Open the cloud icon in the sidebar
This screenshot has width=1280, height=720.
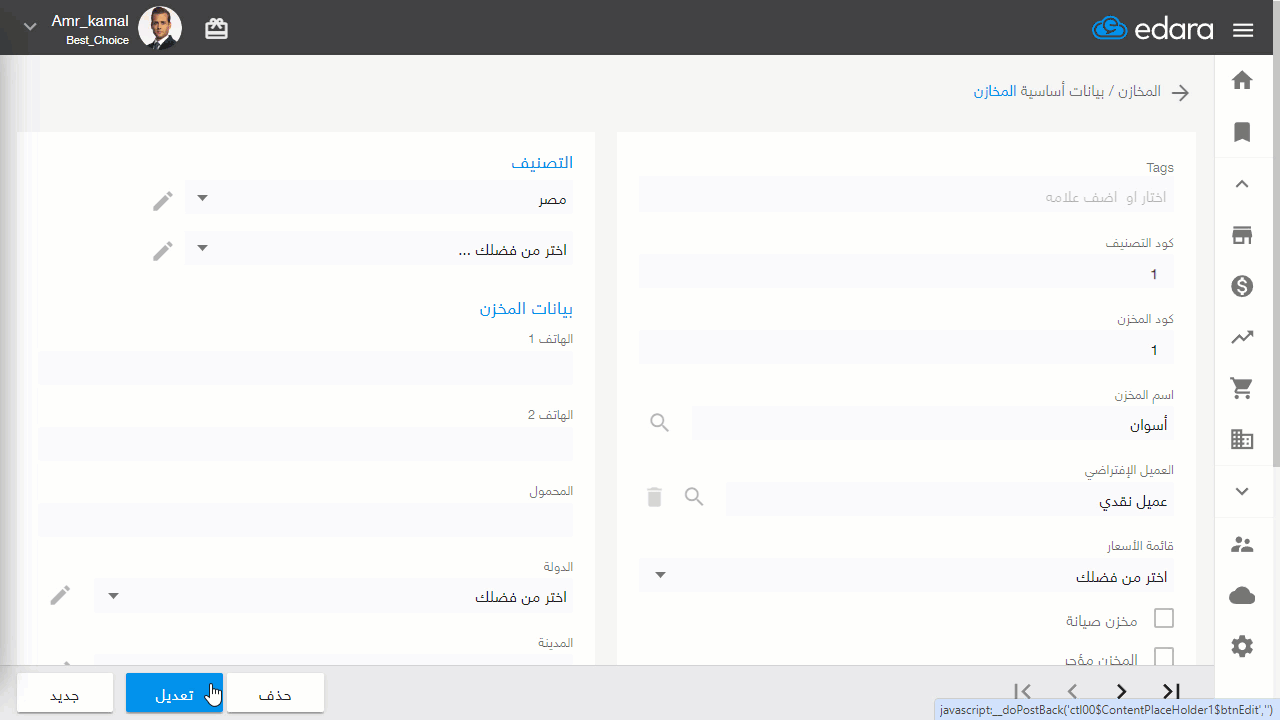tap(1242, 596)
